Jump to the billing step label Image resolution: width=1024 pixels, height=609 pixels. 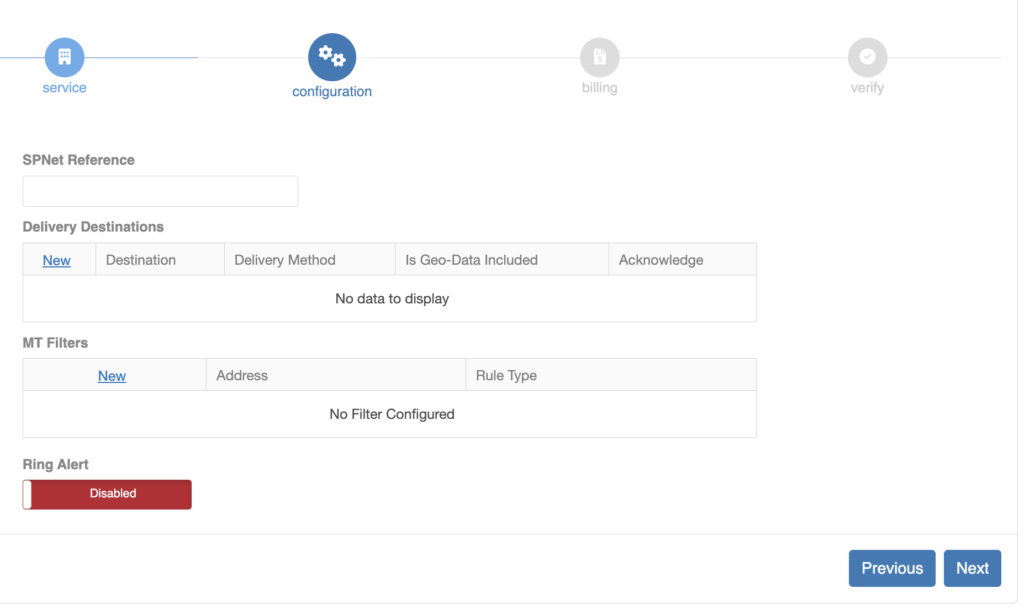point(599,88)
